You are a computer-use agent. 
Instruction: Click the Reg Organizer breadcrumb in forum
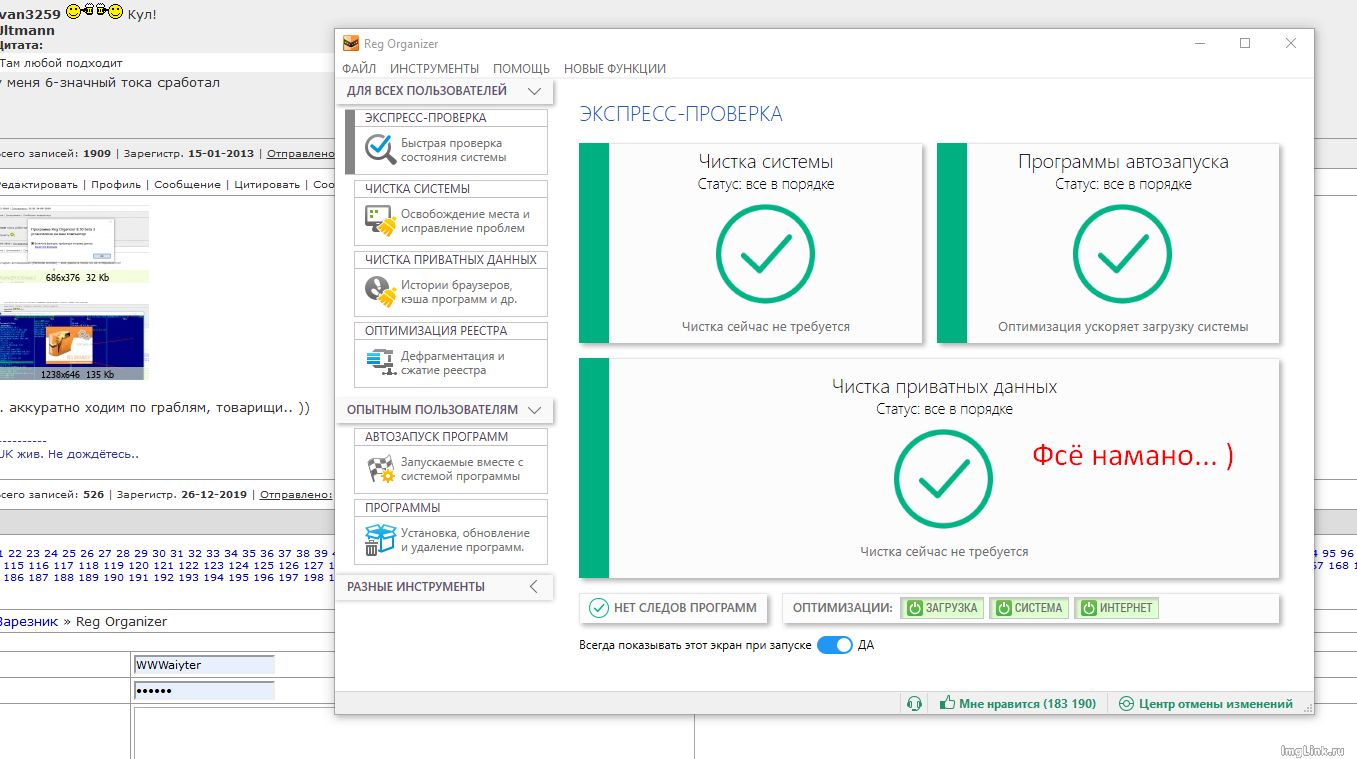click(121, 621)
